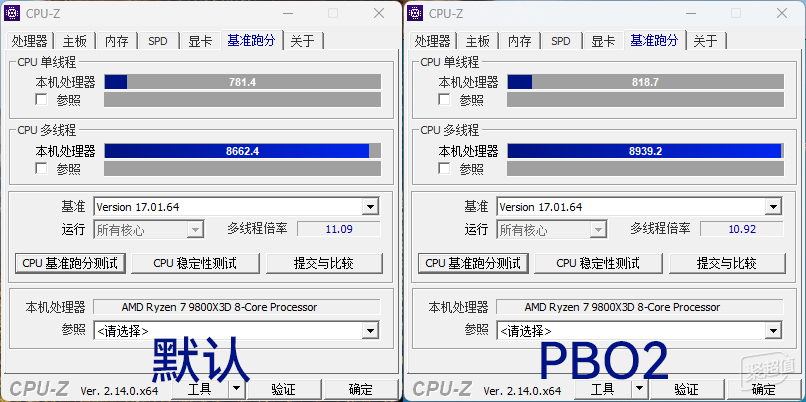Click 多线程倍率 value 11.09
The height and width of the screenshot is (402, 806).
tap(339, 229)
